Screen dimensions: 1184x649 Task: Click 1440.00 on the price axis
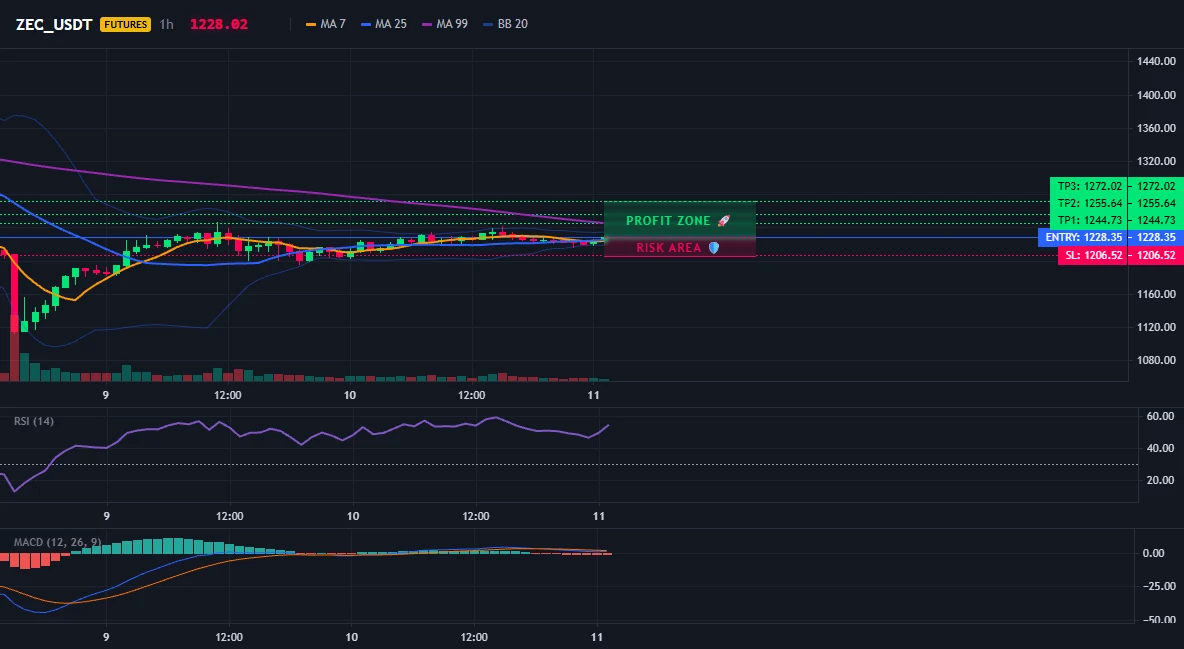point(1156,61)
